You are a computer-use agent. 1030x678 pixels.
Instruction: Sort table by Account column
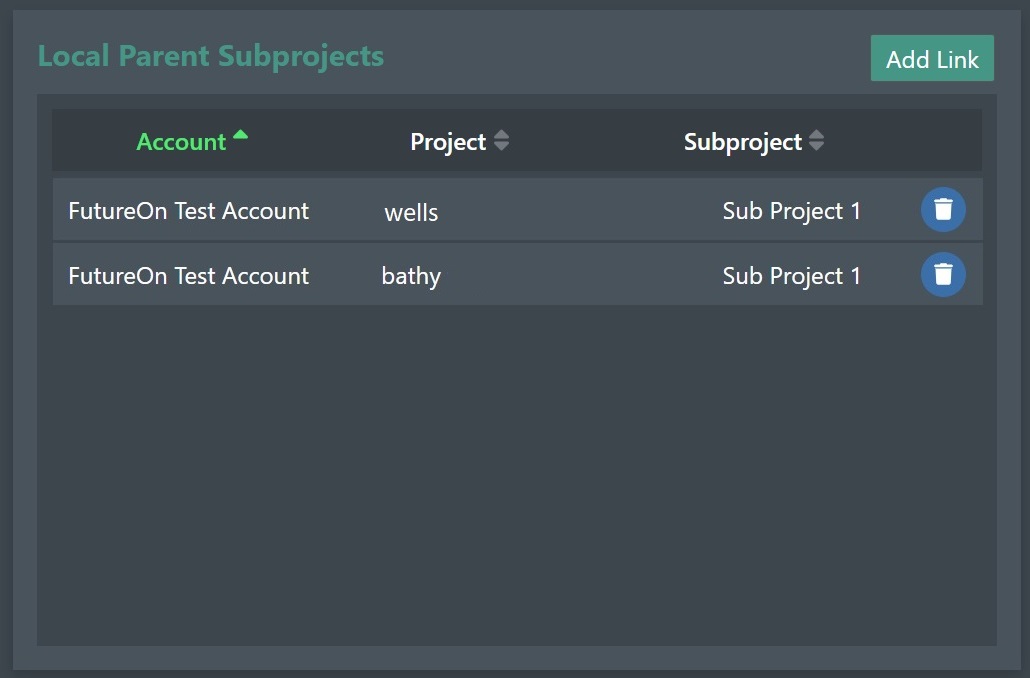(191, 141)
